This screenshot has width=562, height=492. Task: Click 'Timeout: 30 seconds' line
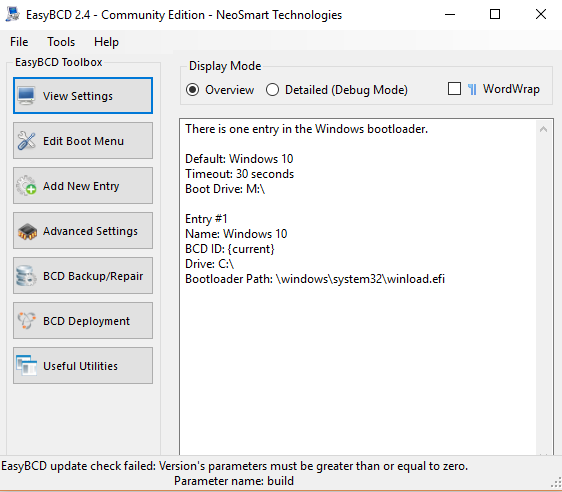239,174
